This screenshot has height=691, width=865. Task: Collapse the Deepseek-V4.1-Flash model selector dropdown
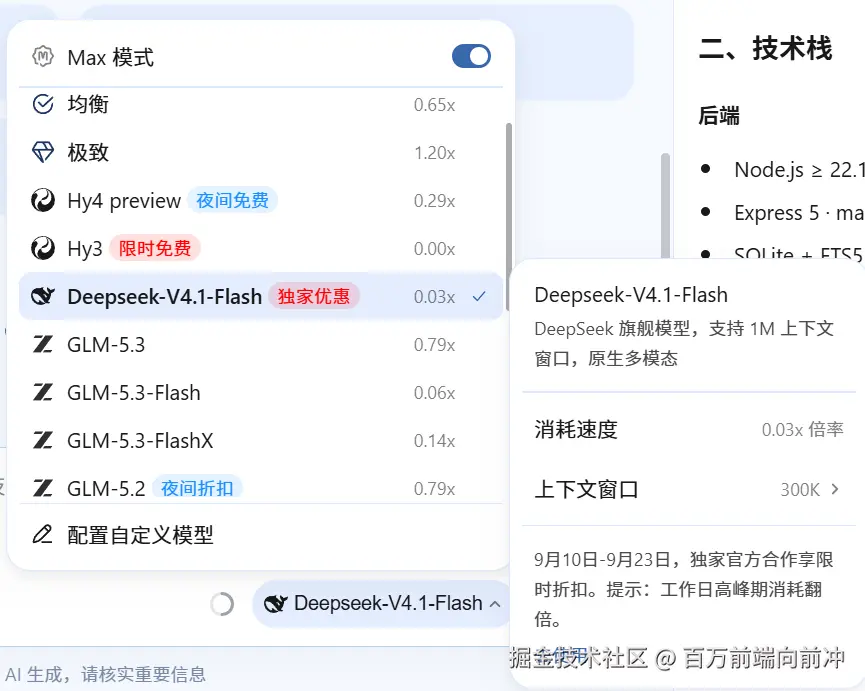pos(382,604)
